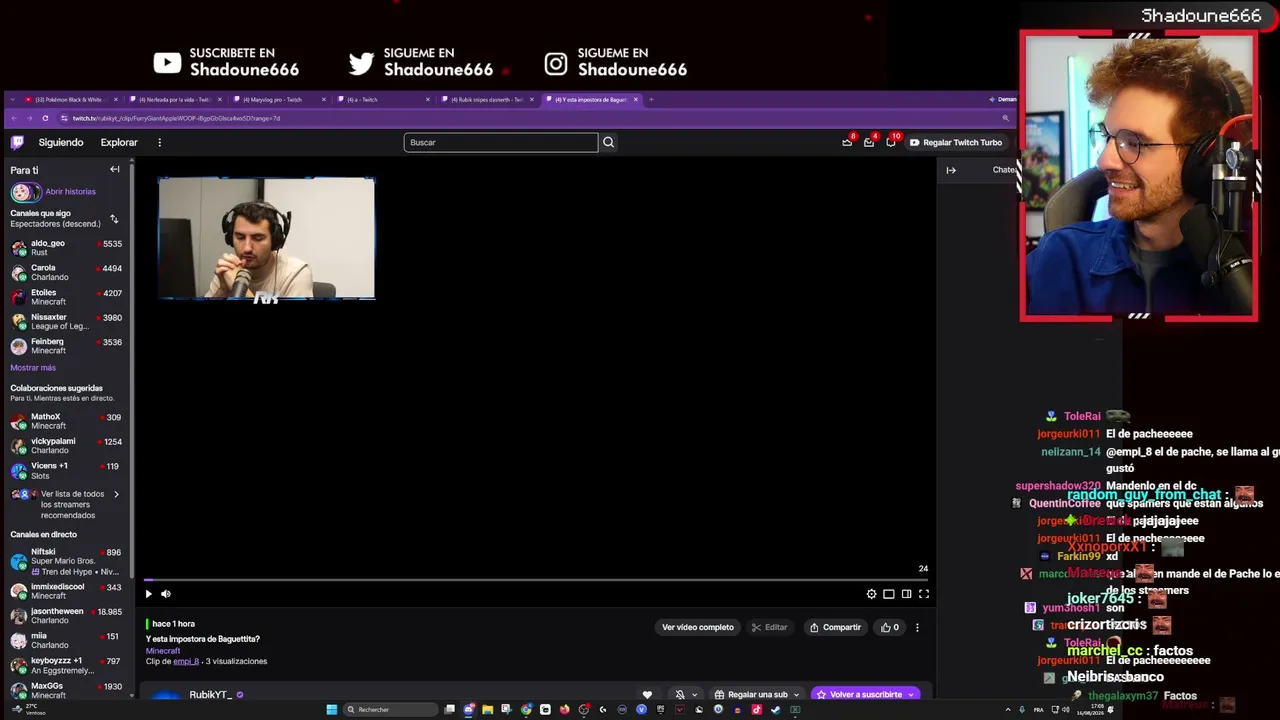
Task: Go to the Explorar page
Action: point(119,142)
